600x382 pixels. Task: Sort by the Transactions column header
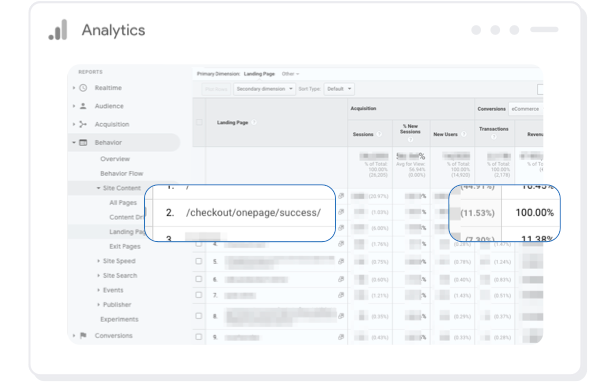pos(494,129)
